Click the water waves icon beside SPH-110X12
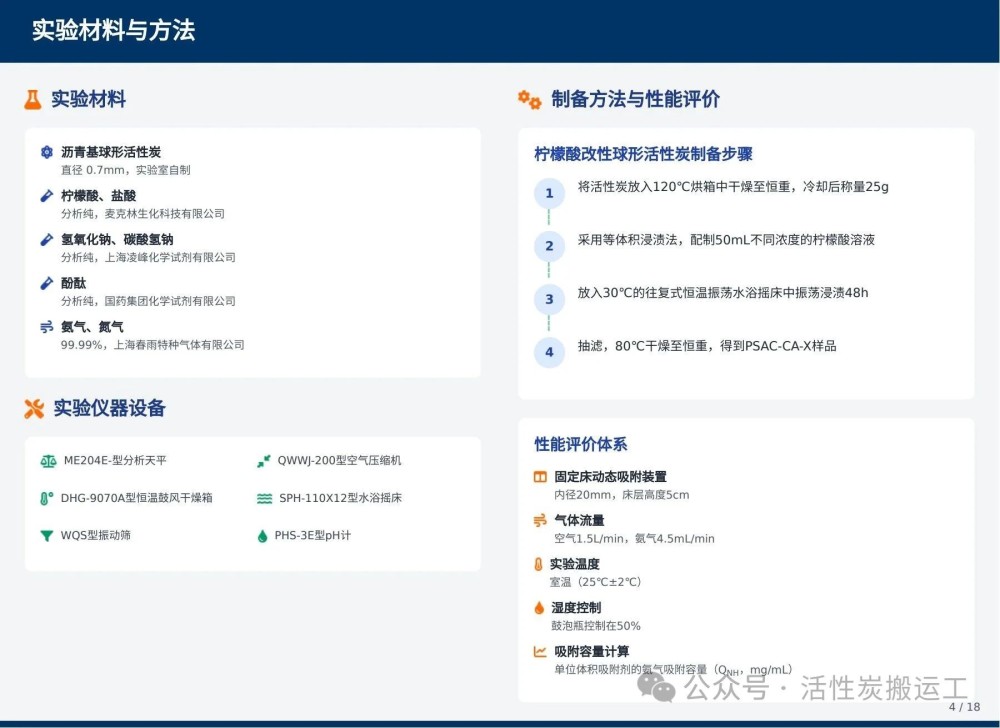 (x=264, y=498)
